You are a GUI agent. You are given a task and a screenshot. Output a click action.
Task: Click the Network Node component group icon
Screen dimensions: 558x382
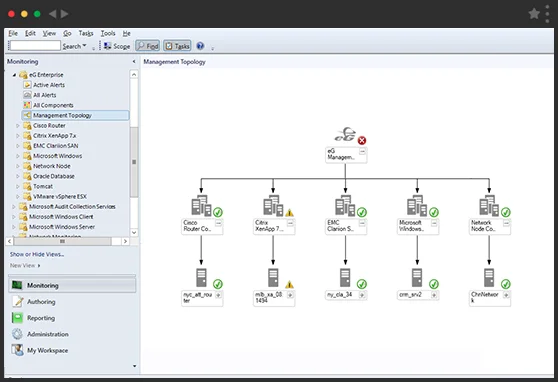(489, 205)
